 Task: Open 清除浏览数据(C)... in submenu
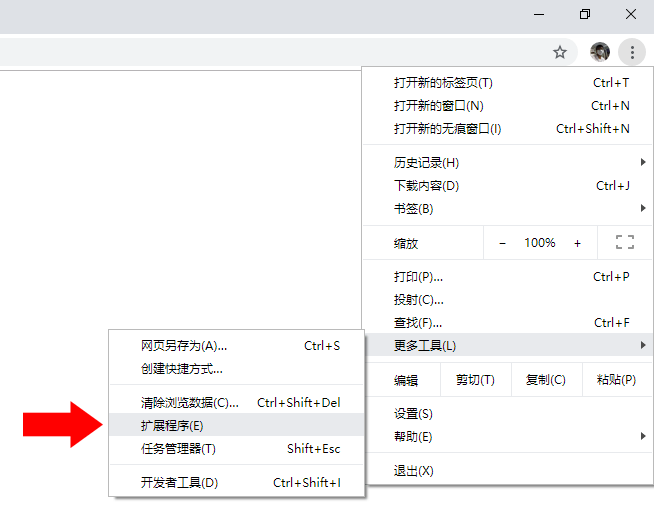[x=236, y=403]
